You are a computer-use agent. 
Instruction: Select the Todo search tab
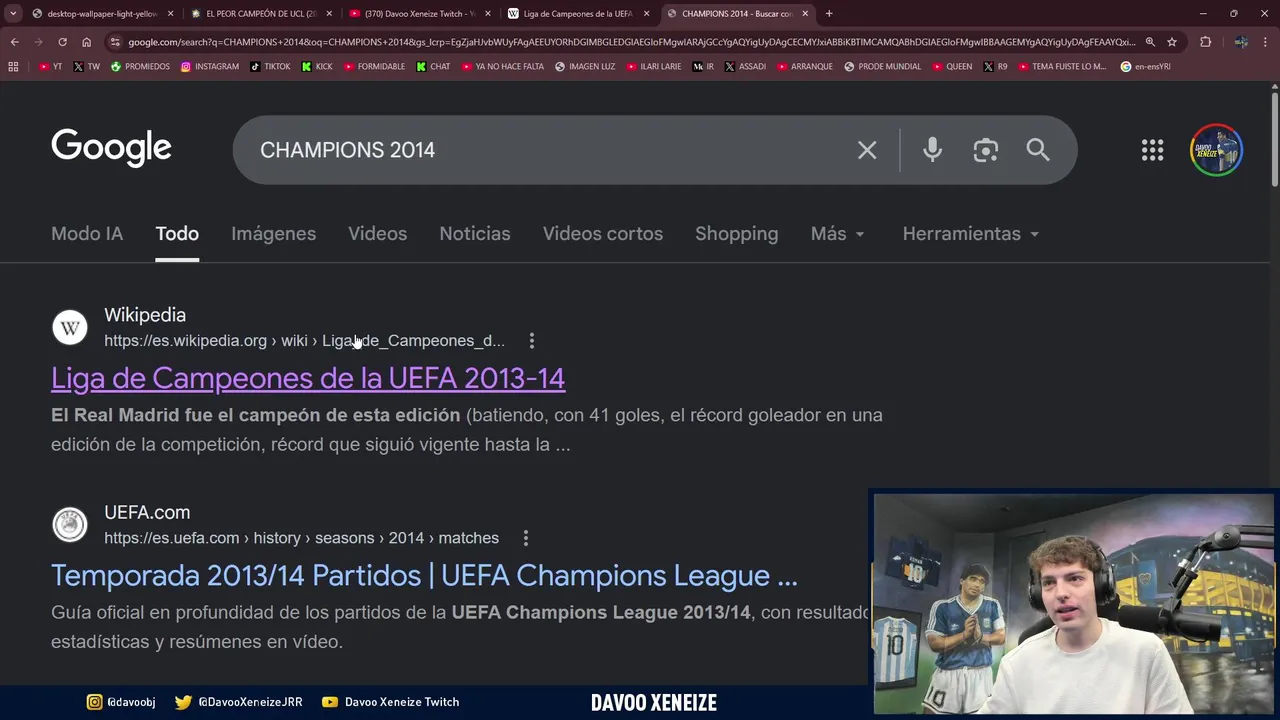(x=177, y=234)
